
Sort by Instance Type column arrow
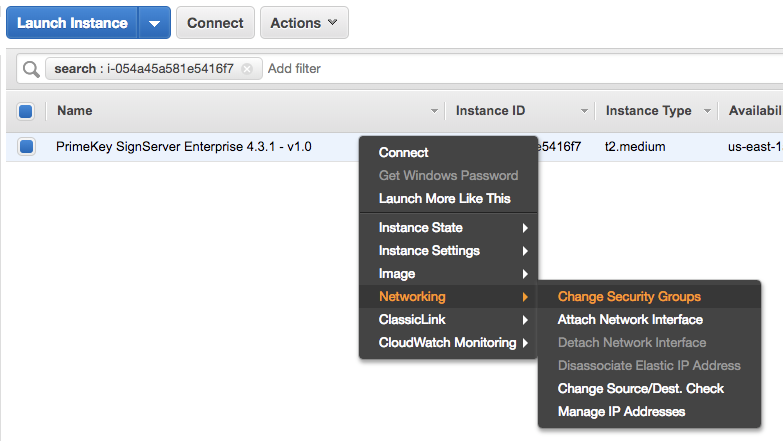(707, 111)
